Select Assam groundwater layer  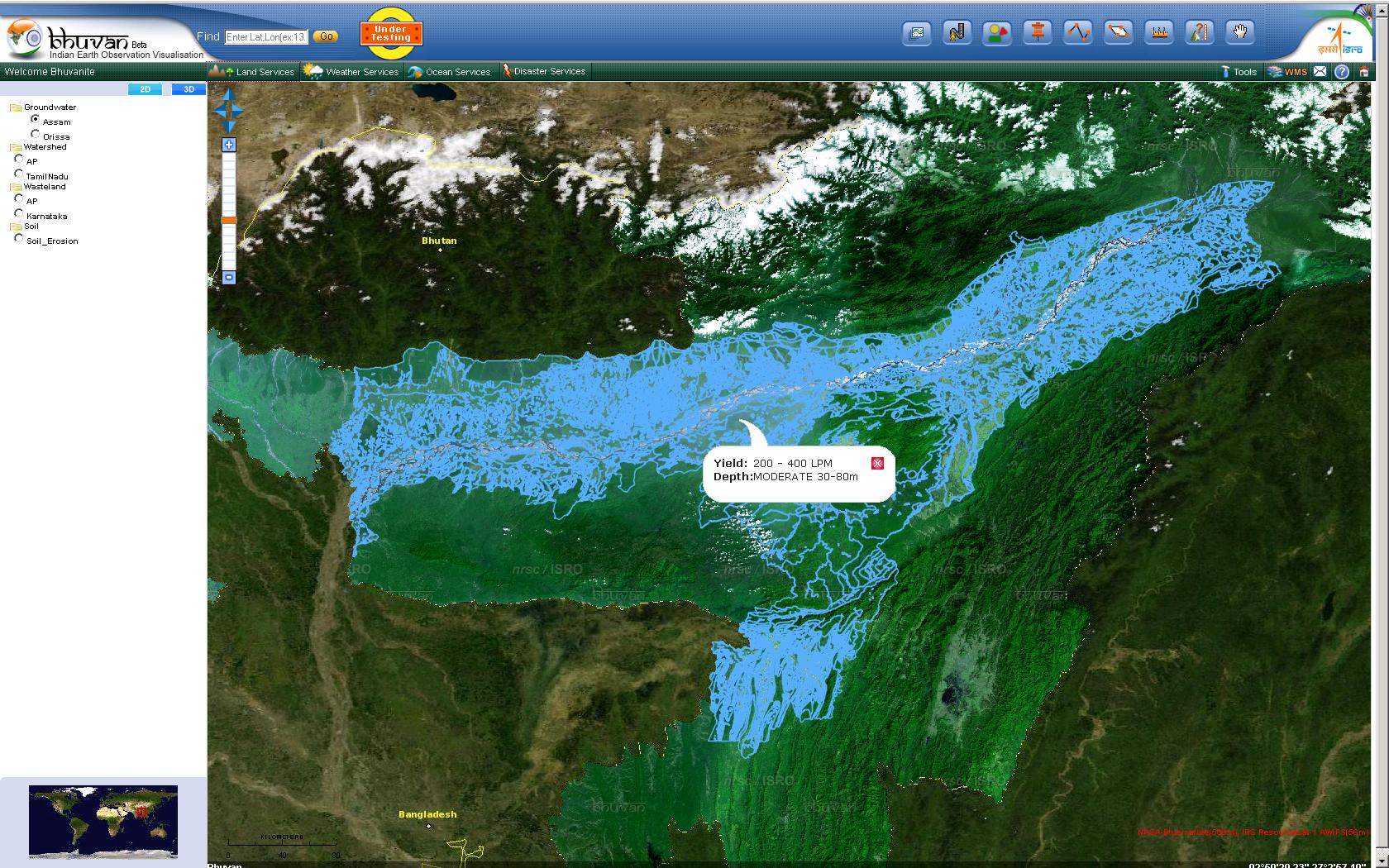coord(36,119)
